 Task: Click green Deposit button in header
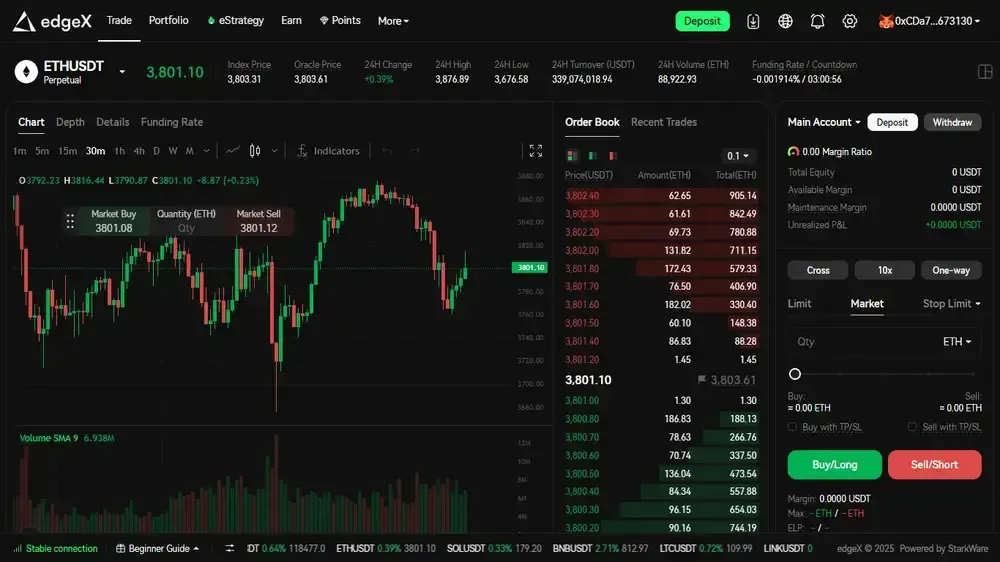point(702,21)
